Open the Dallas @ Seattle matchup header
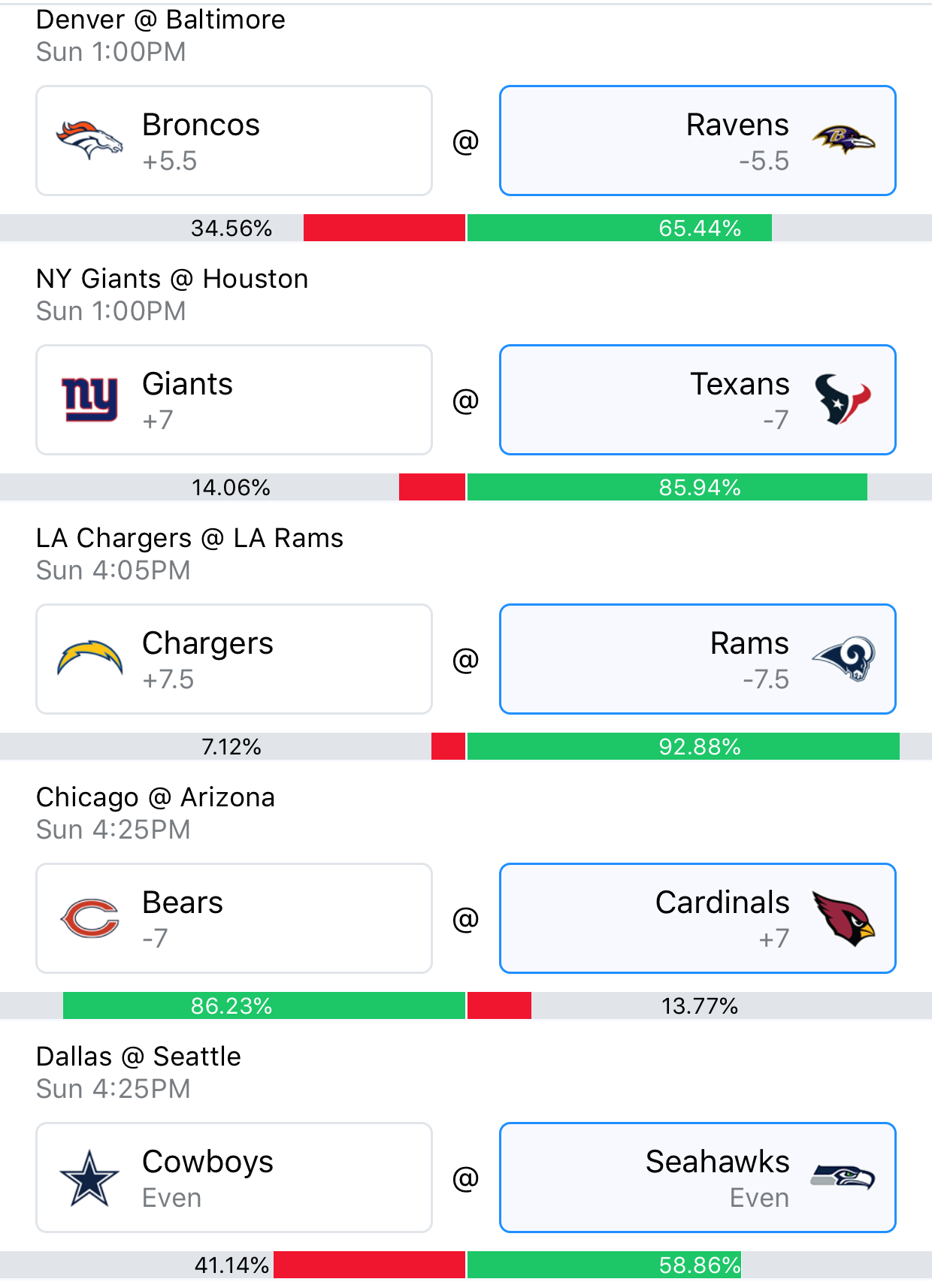 139,1057
